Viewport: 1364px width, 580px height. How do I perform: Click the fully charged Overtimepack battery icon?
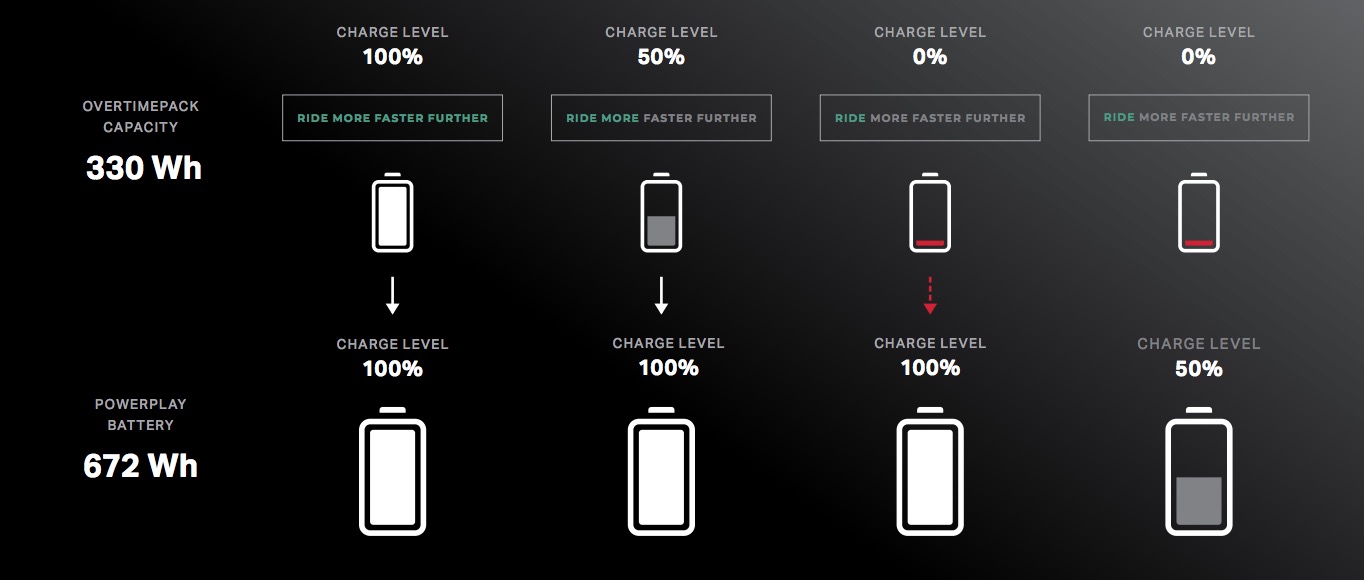click(x=393, y=214)
